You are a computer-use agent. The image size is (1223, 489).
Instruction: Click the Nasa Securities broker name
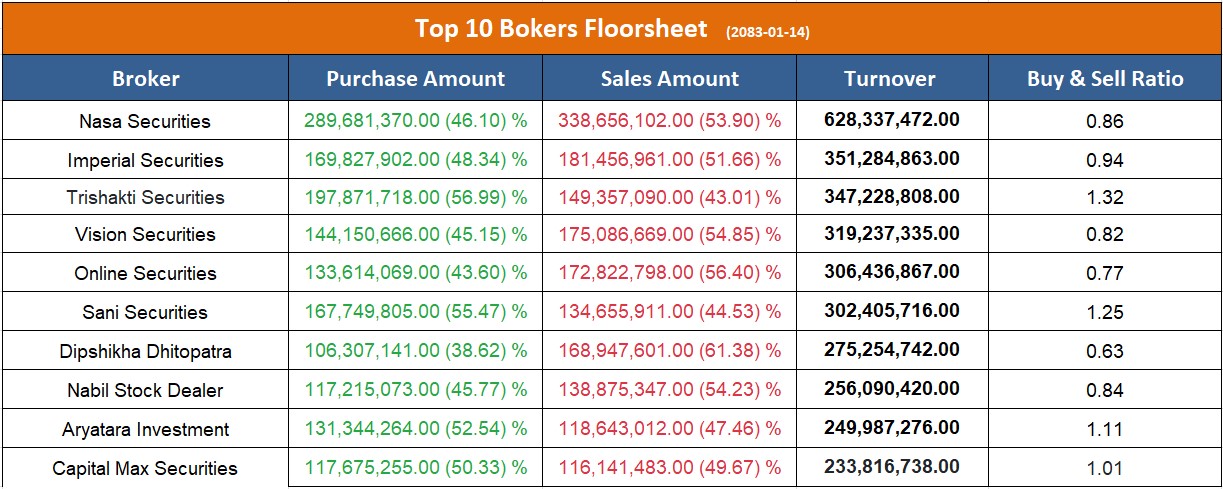145,121
